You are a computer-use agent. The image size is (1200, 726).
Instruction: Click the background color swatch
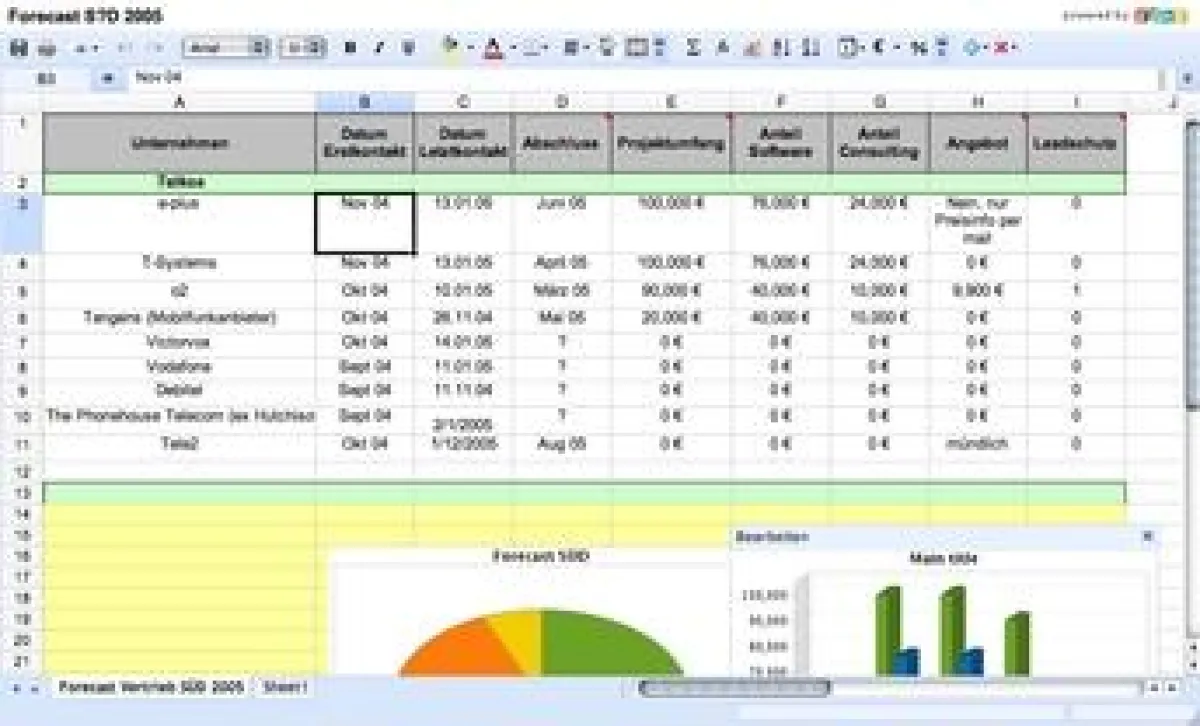pyautogui.click(x=450, y=46)
